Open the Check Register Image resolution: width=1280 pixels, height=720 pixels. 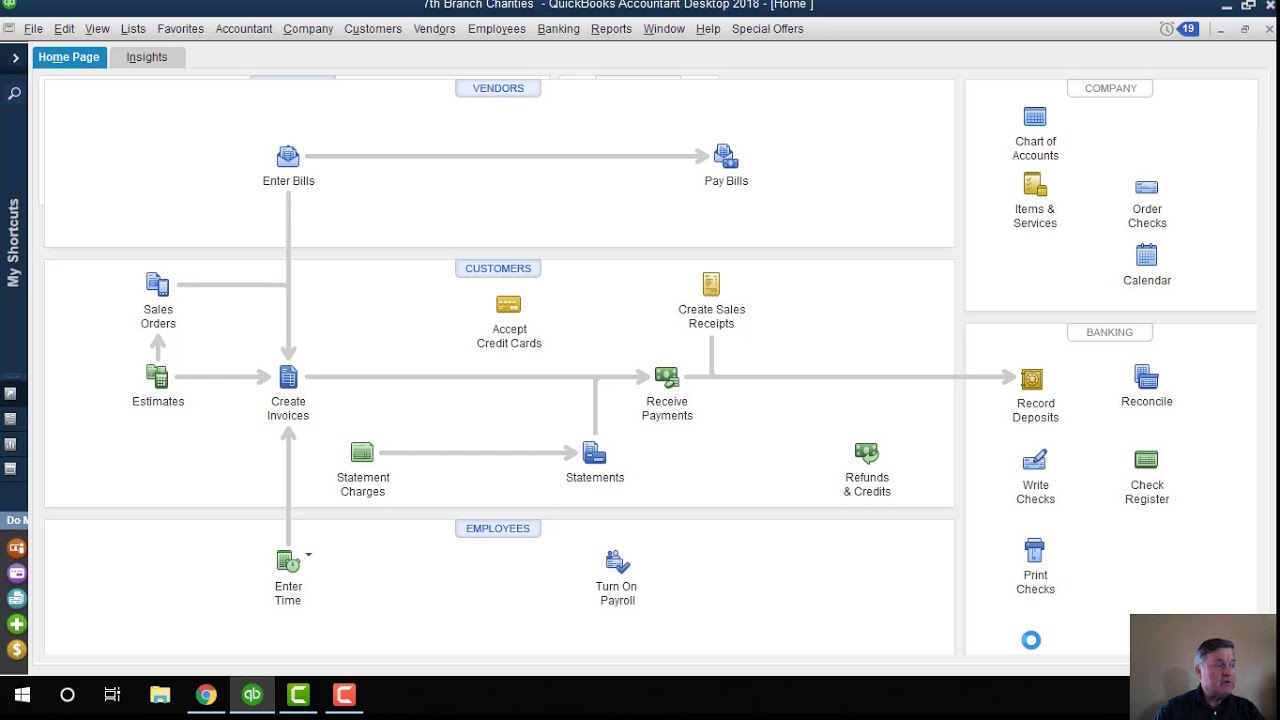coord(1146,460)
